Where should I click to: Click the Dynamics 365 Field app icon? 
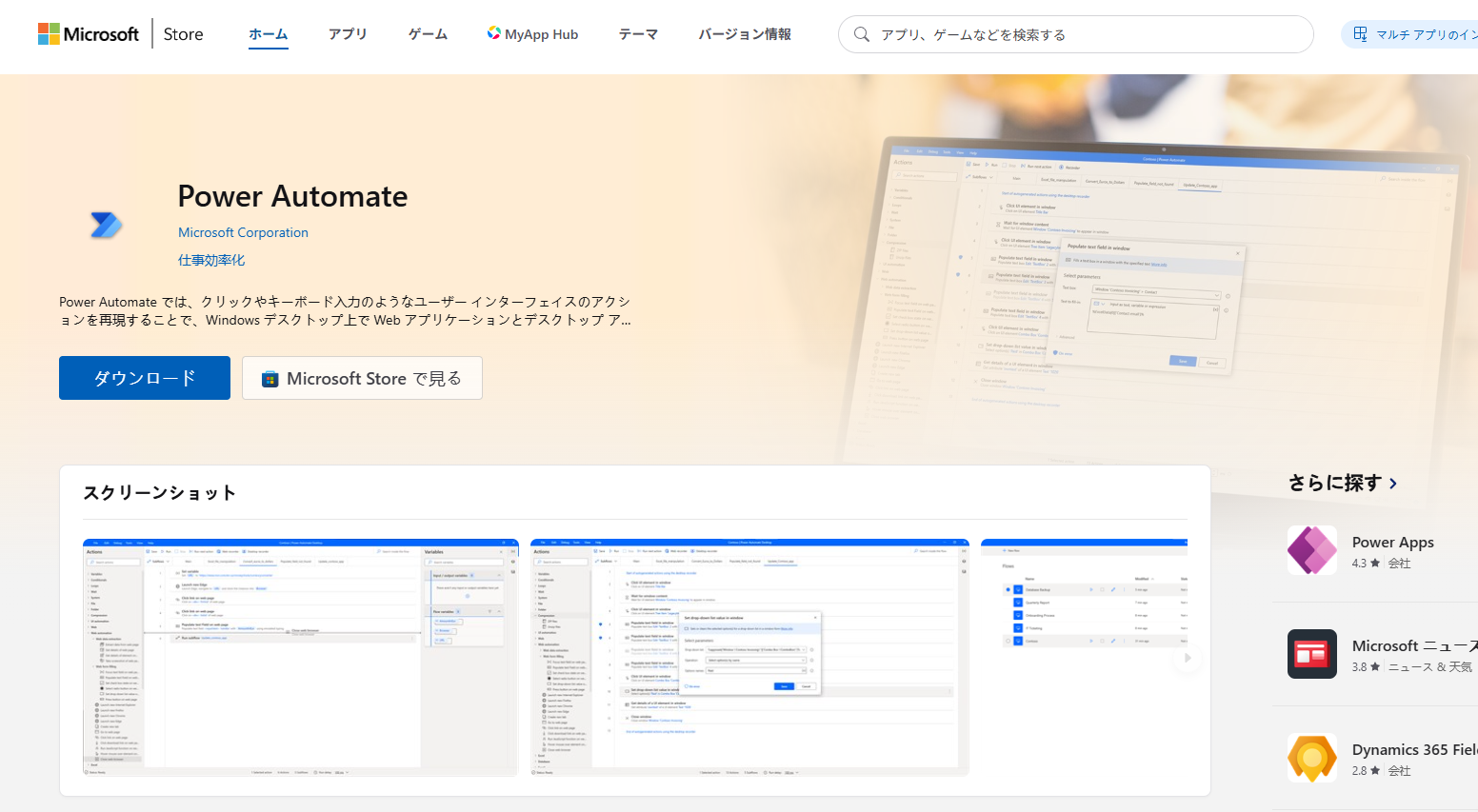(1312, 758)
